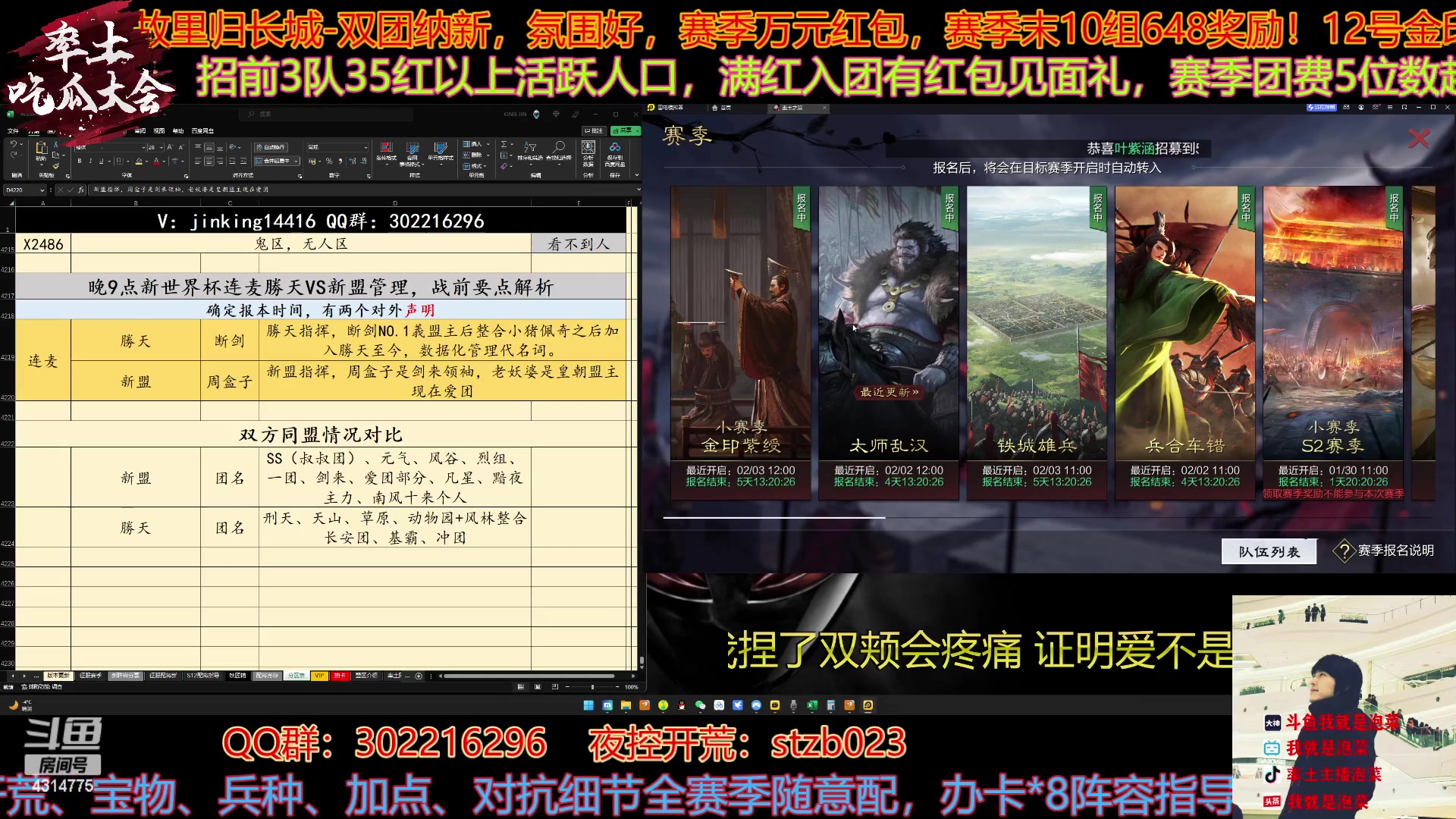The width and height of the screenshot is (1456, 819).
Task: Toggle 自动换行 wrap text button
Action: [271, 147]
